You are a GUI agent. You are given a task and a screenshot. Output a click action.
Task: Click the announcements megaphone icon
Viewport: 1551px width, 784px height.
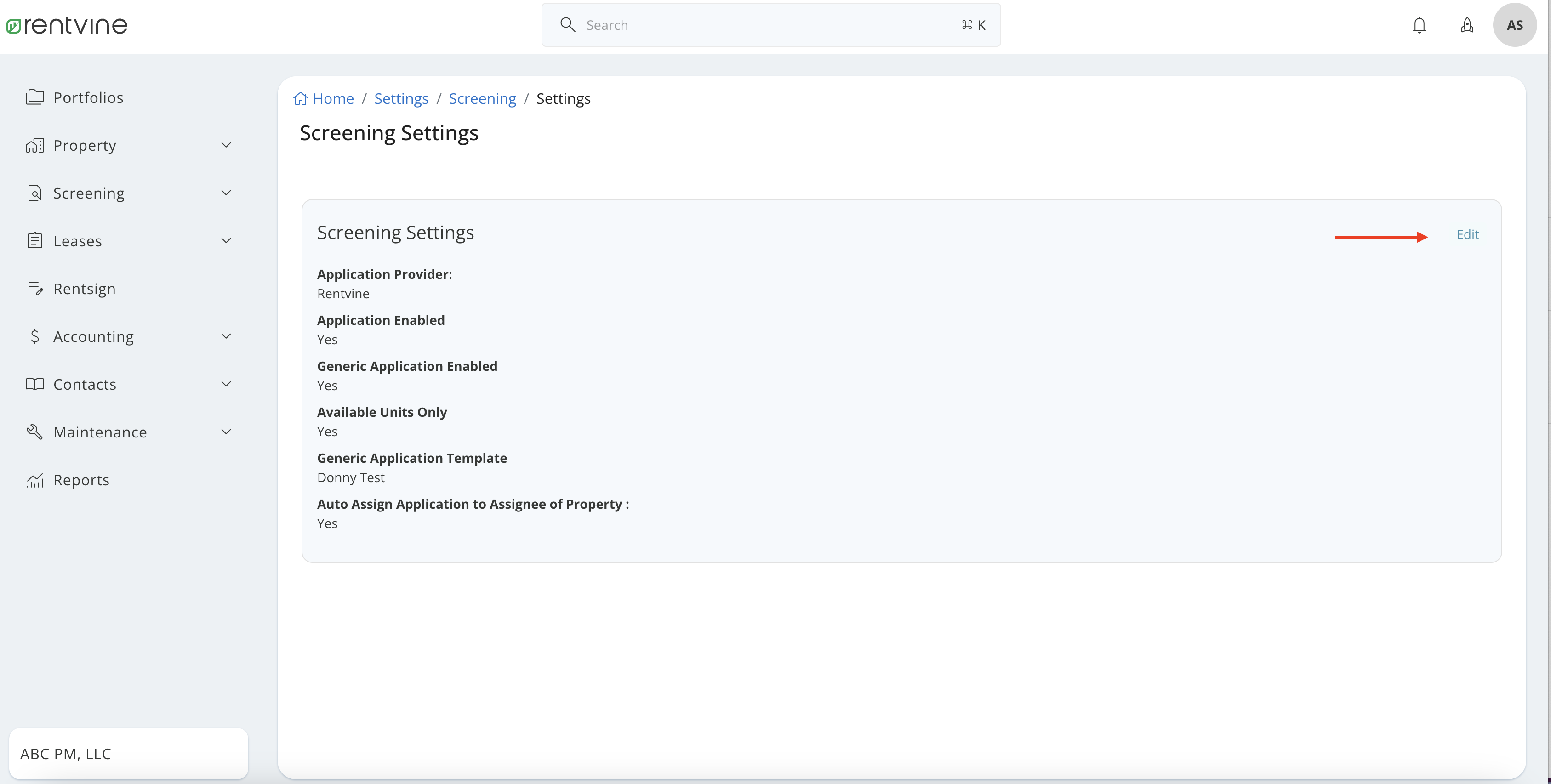[1467, 25]
